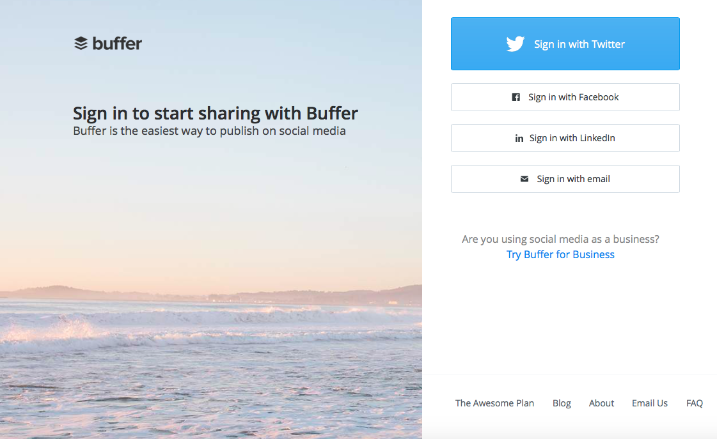Click the LinkedIn "in" icon

(519, 138)
